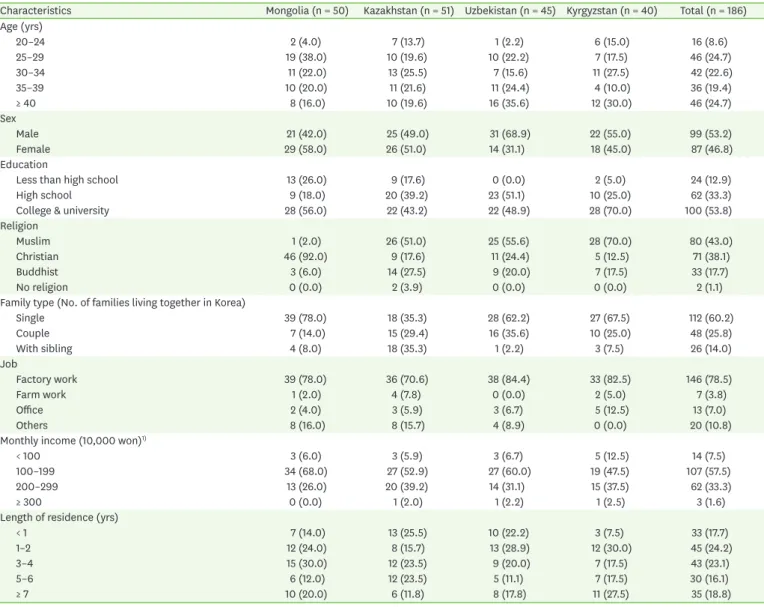Click Total Farm work value '7 (3.8)'
Viewport: 764px width, 607px height.
click(x=711, y=395)
